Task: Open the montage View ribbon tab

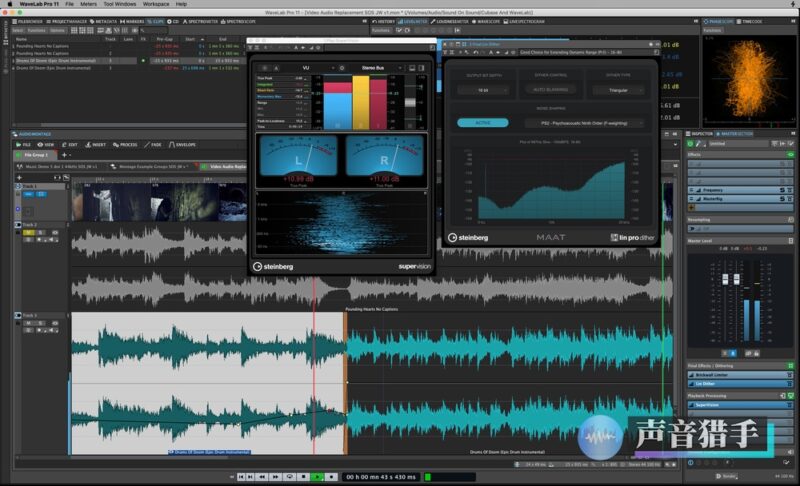Action: coord(46,145)
